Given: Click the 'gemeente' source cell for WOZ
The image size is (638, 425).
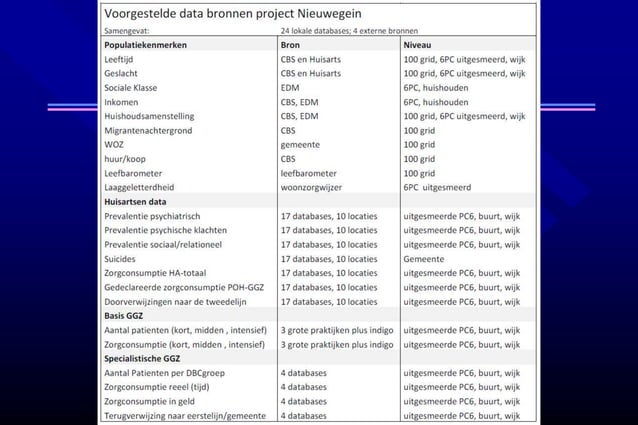Looking at the screenshot, I should 300,145.
